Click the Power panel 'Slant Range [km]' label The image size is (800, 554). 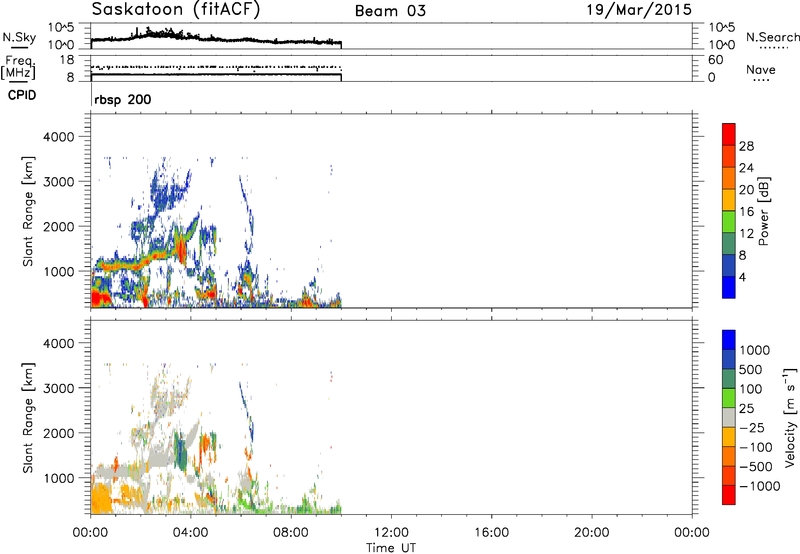pos(28,211)
